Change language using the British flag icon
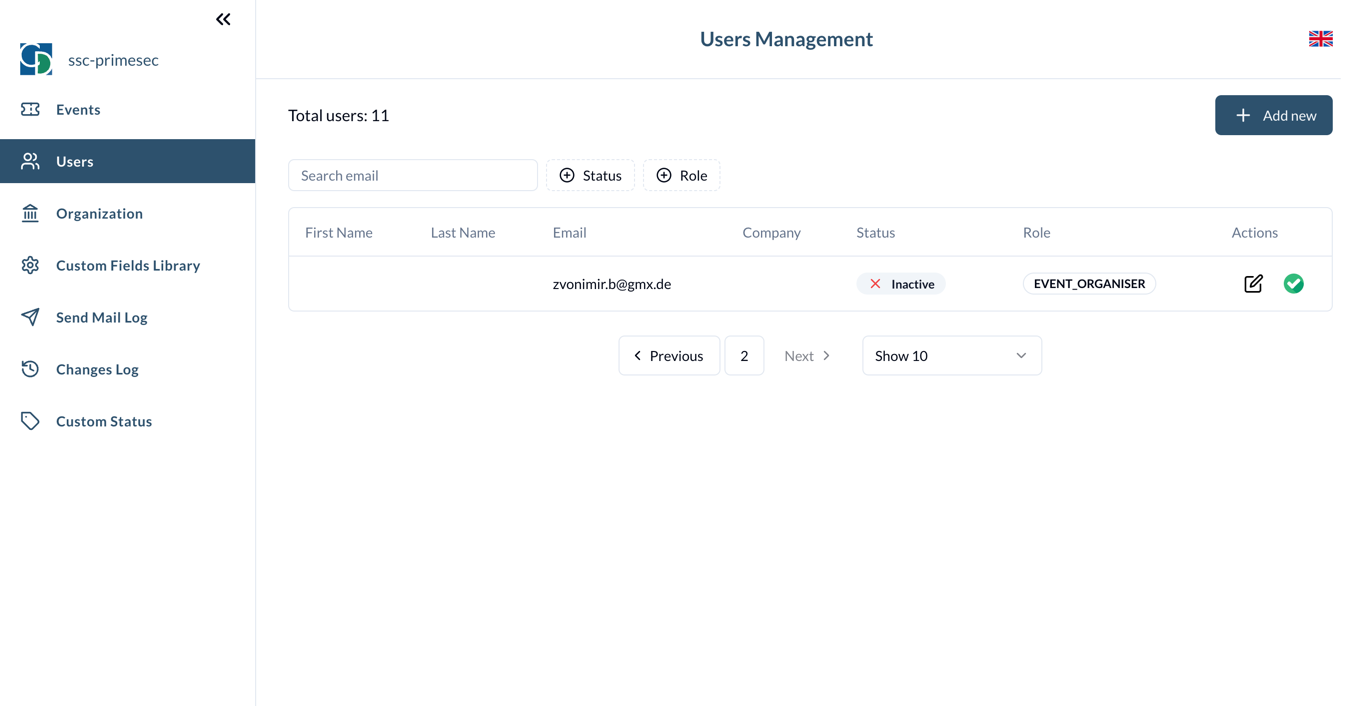The height and width of the screenshot is (706, 1361). point(1320,38)
